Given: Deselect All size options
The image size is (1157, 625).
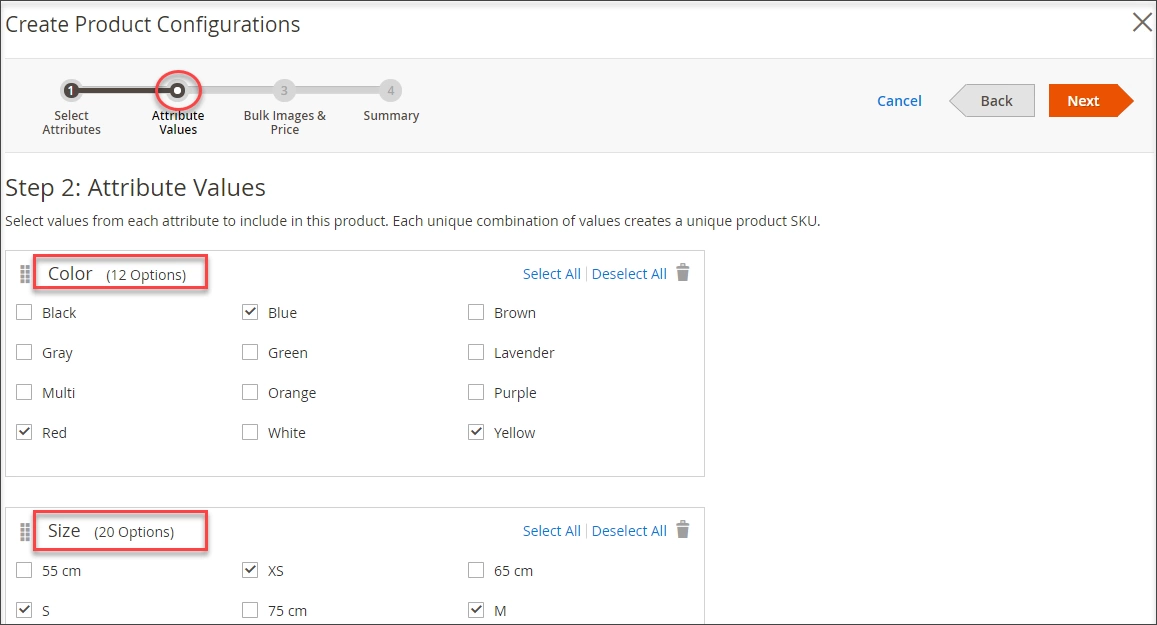Looking at the screenshot, I should click(629, 531).
